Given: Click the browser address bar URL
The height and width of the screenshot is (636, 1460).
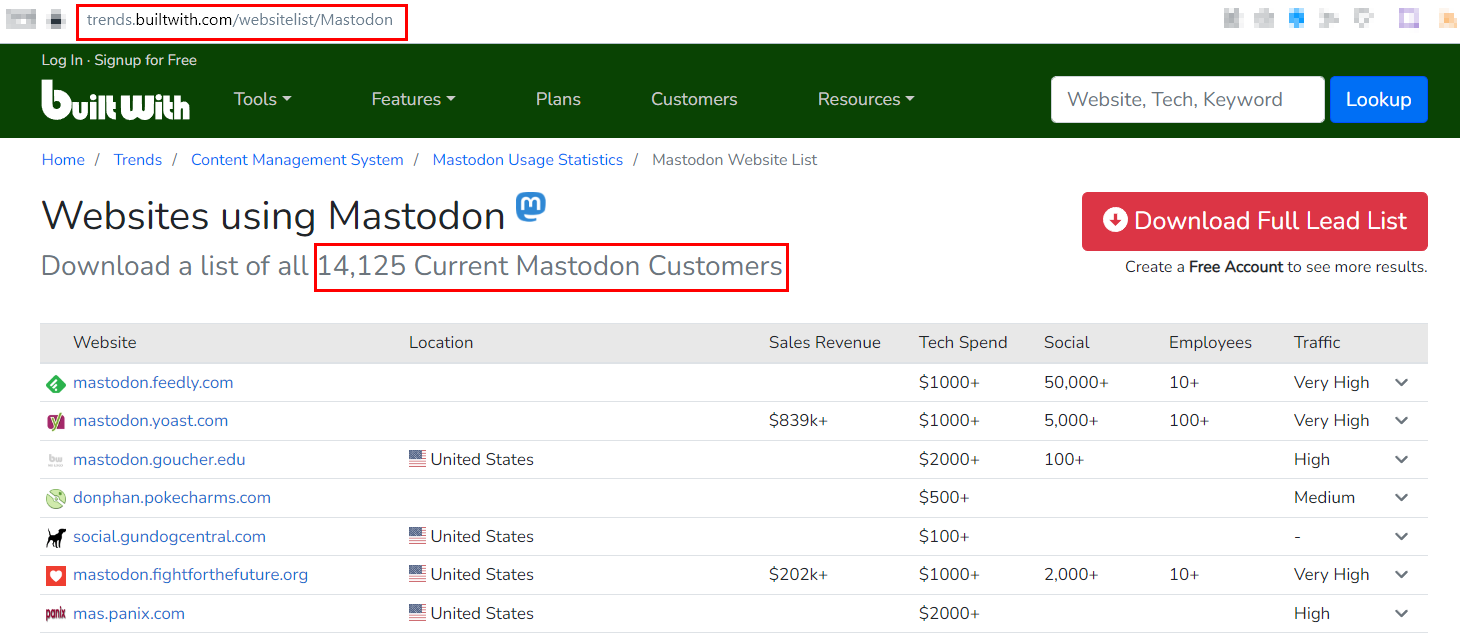Looking at the screenshot, I should pos(240,20).
